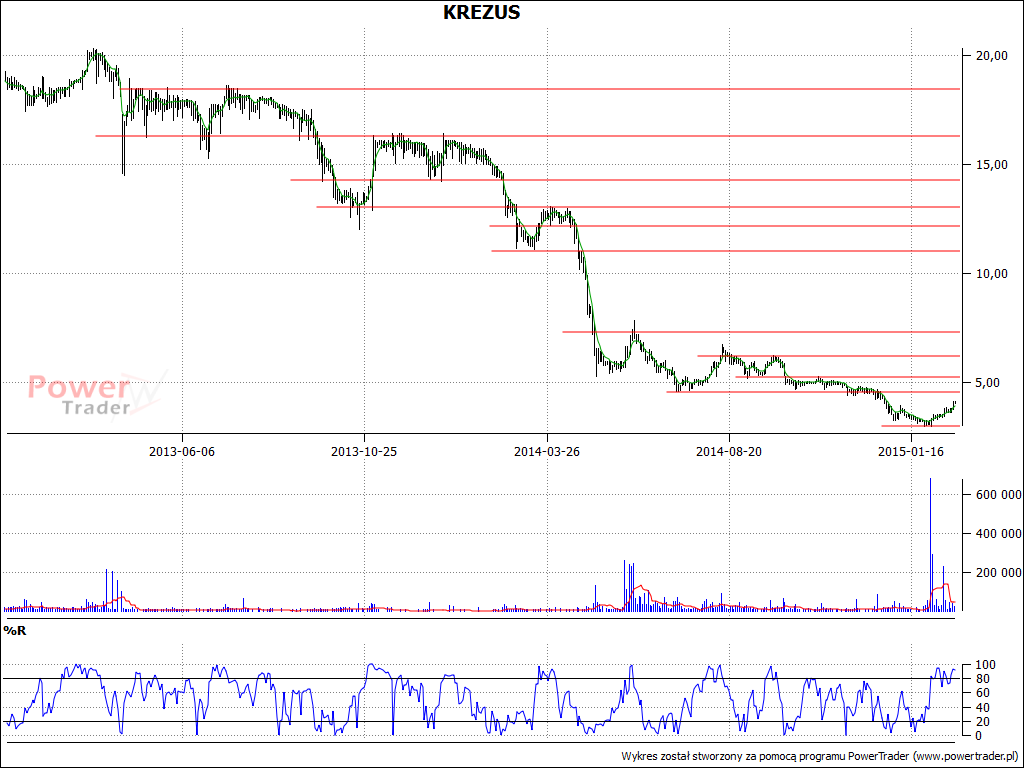This screenshot has height=768, width=1024.
Task: Click the %R indicator label
Action: click(14, 631)
